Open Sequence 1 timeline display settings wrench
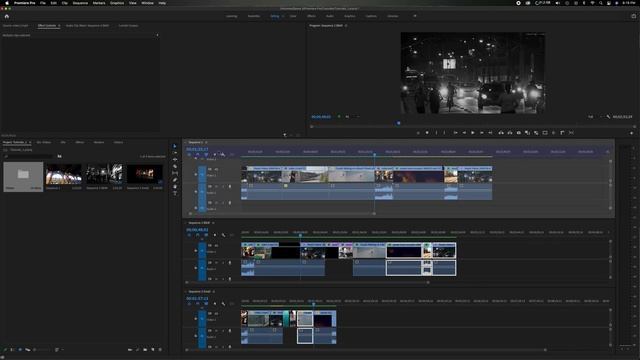Viewport: 640px width, 360px height. tap(223, 155)
